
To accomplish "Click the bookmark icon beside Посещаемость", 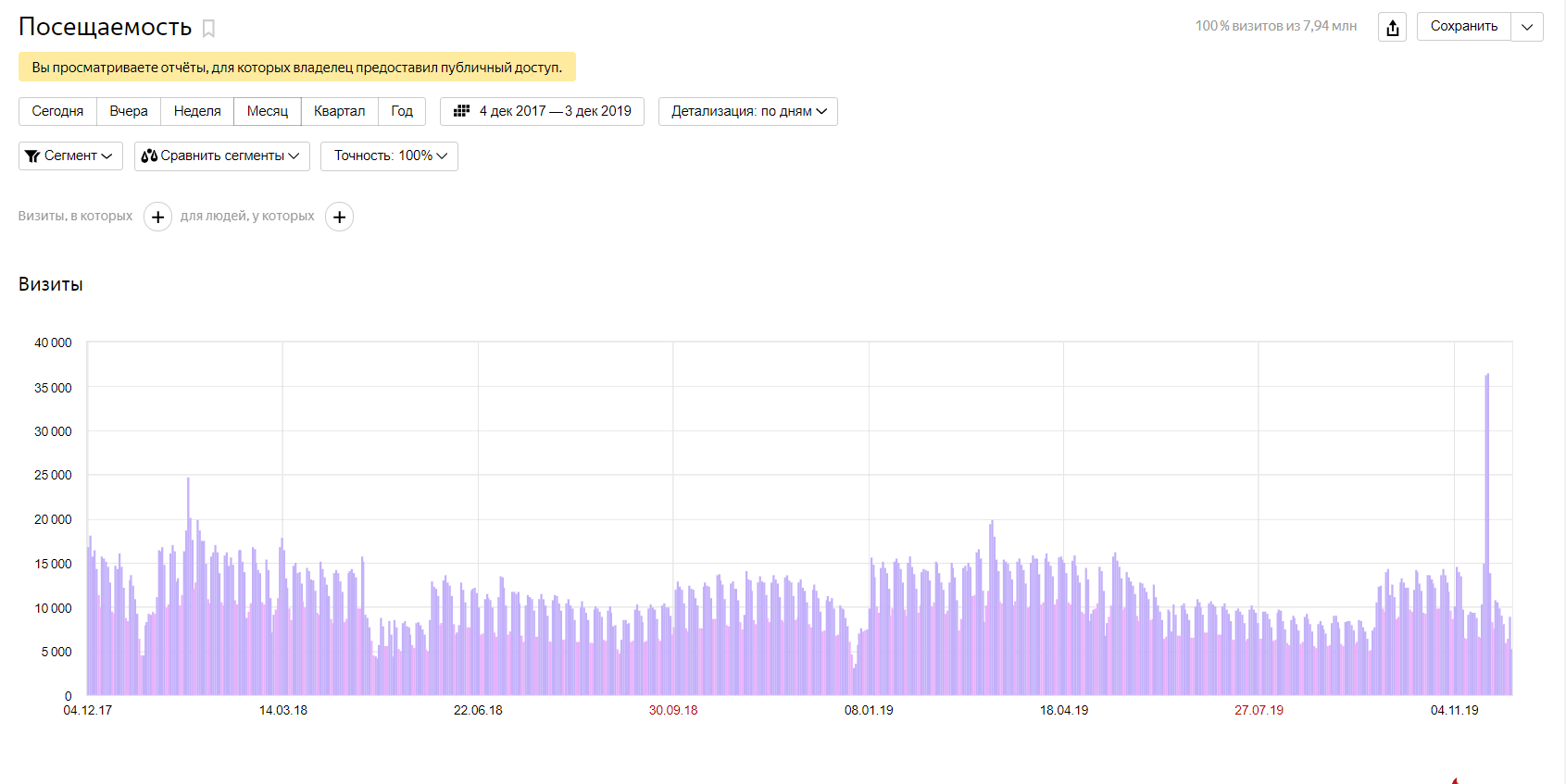I will (208, 29).
